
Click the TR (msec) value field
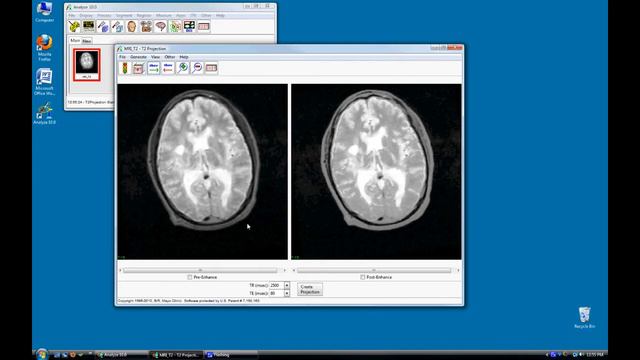coord(277,285)
